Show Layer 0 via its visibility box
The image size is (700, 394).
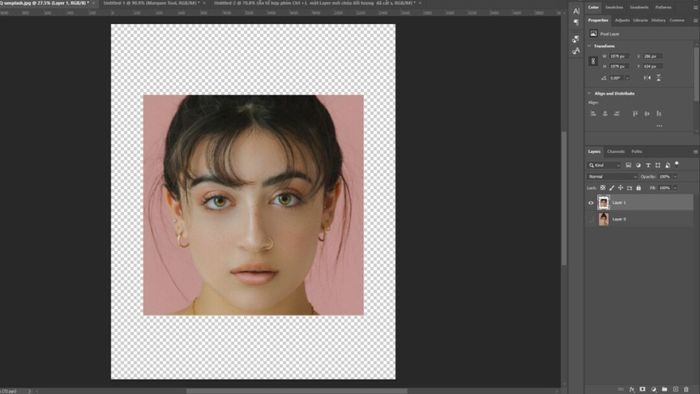591,219
